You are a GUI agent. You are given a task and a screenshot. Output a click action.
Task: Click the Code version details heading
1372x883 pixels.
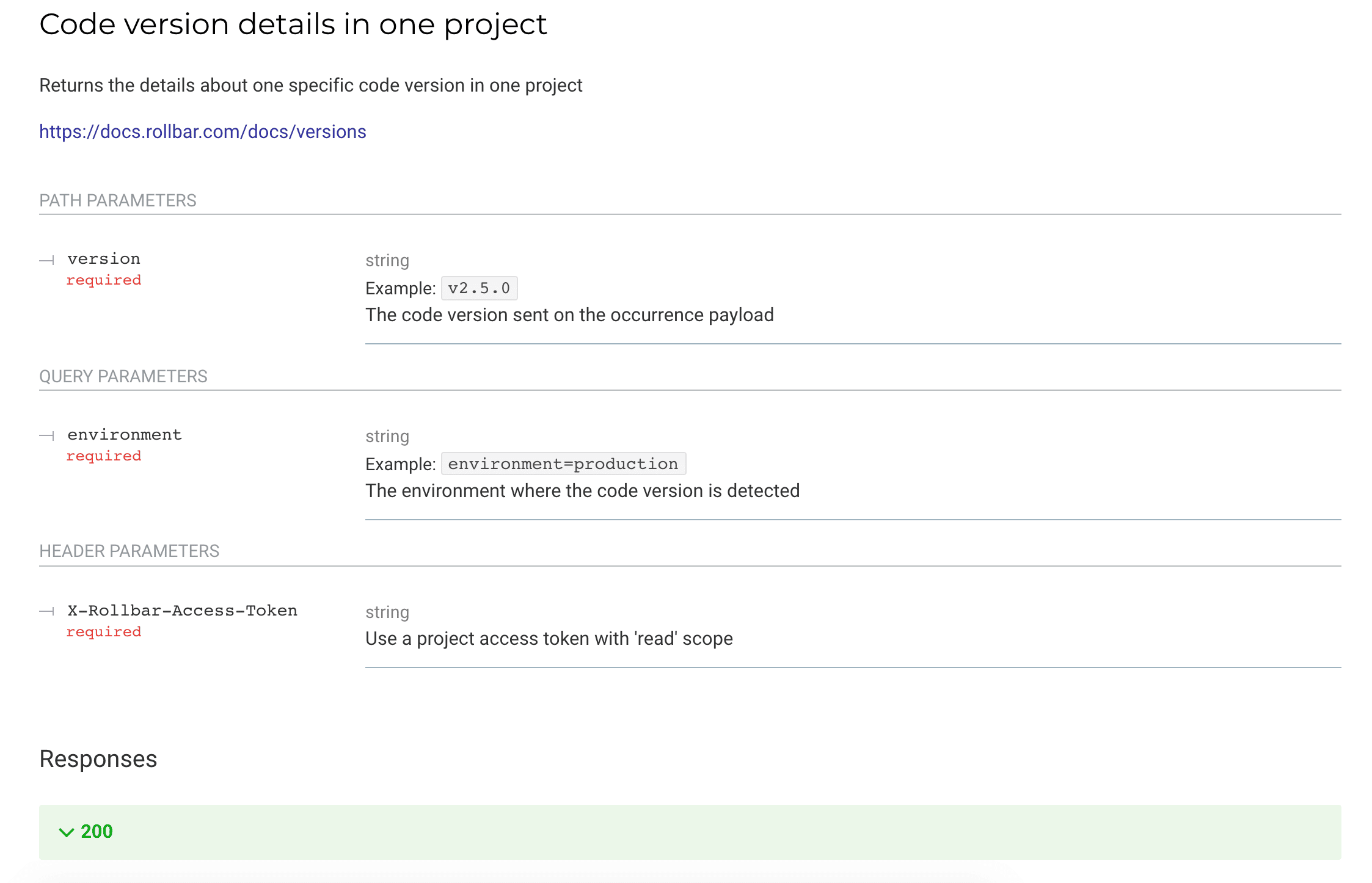pos(293,24)
